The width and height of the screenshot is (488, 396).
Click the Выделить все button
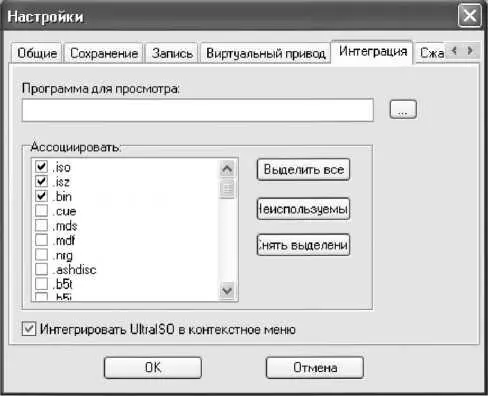pos(303,170)
